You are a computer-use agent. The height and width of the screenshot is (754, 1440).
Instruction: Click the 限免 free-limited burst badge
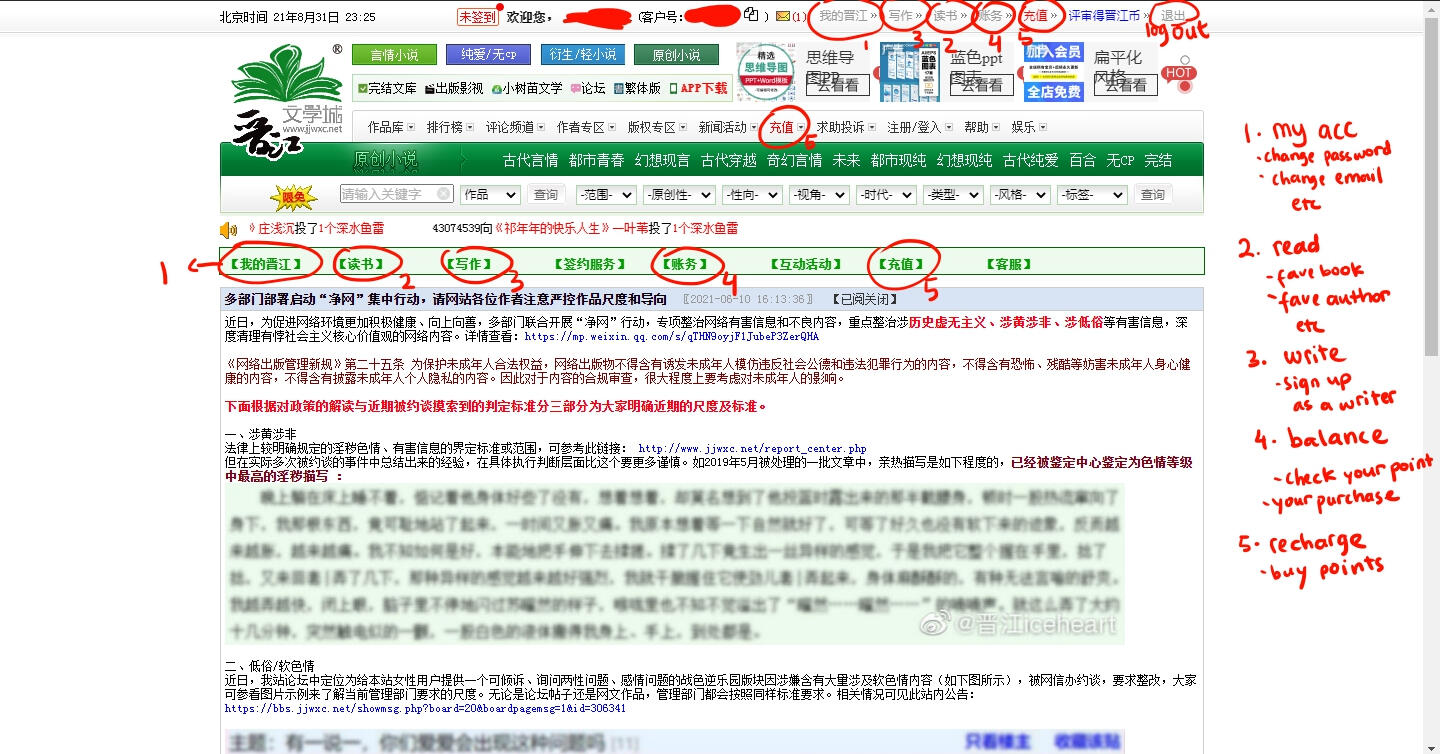pos(293,196)
